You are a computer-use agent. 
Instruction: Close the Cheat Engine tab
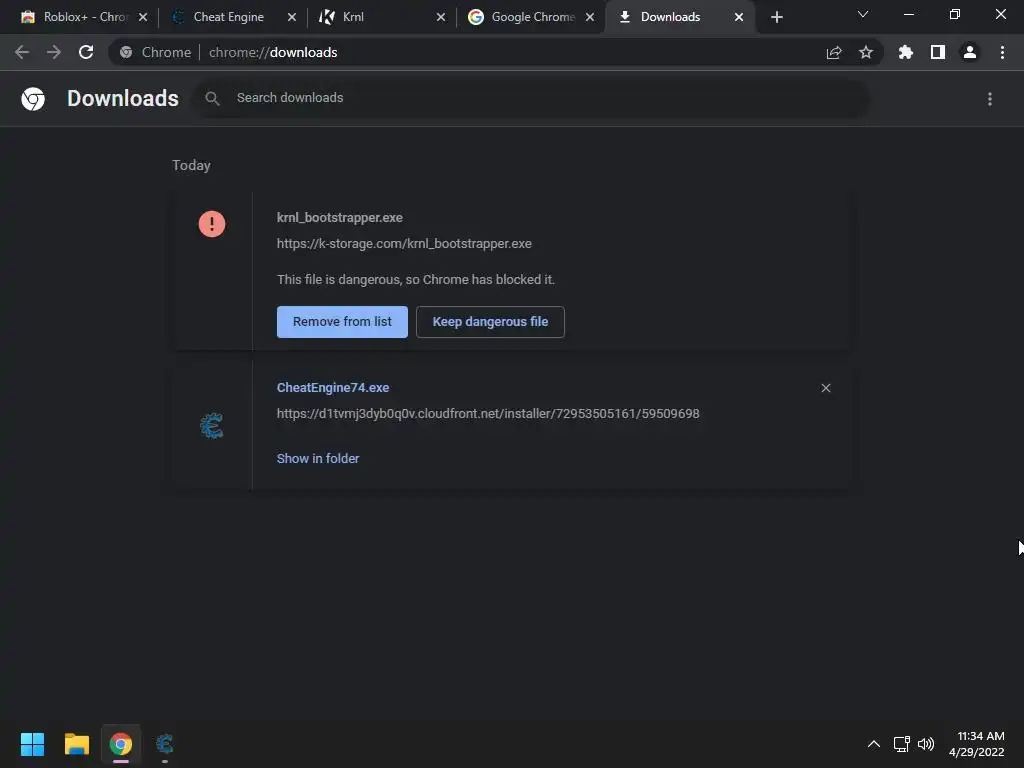[x=292, y=17]
